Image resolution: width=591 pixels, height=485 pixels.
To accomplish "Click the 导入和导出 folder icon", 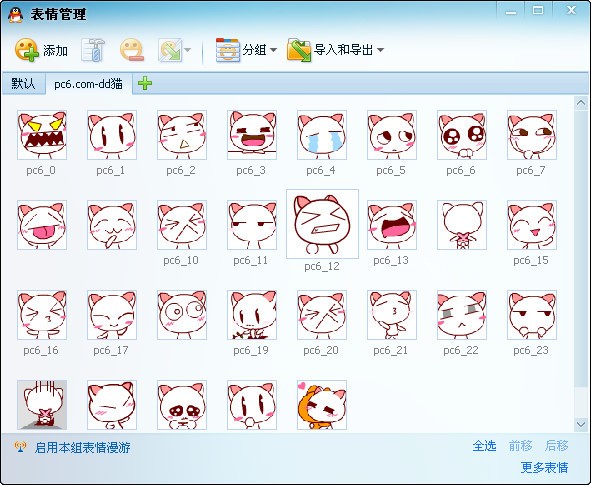I will click(299, 50).
